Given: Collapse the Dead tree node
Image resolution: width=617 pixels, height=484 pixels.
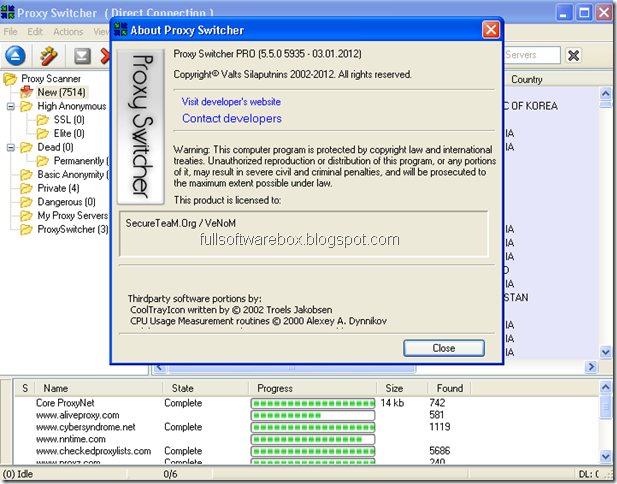Looking at the screenshot, I should coord(11,148).
